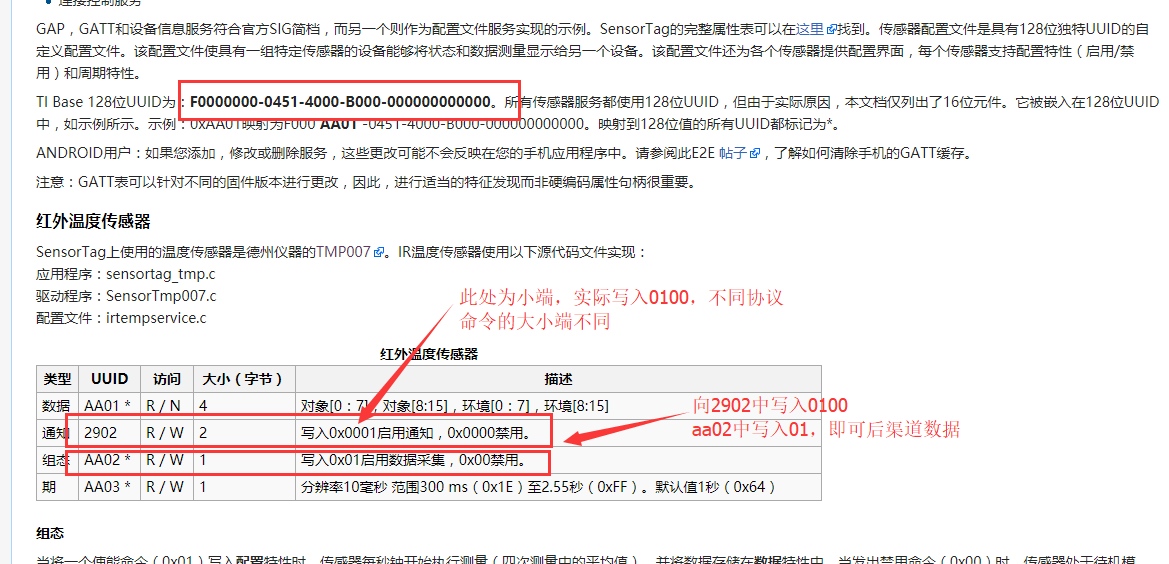1169x564 pixels.
Task: Click the 组态 subsection heading
Action: 50,533
